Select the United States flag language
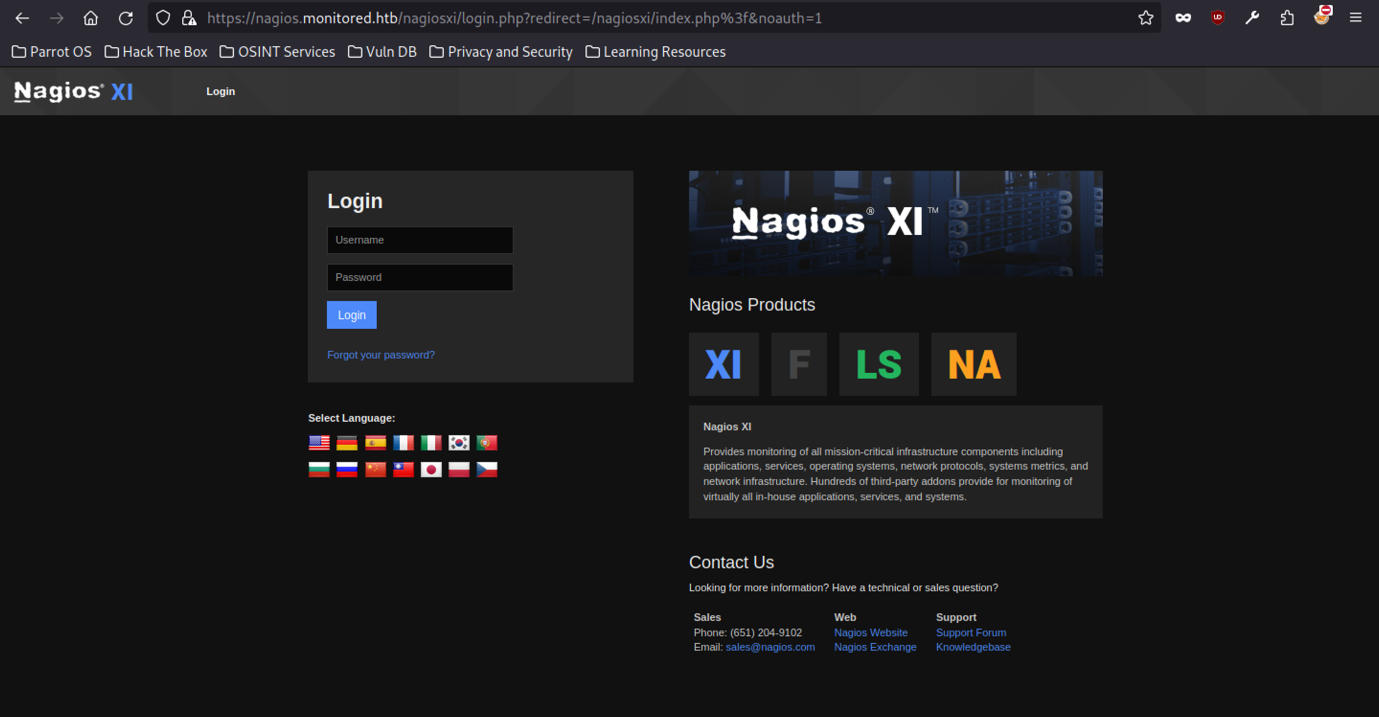1379x717 pixels. click(319, 443)
